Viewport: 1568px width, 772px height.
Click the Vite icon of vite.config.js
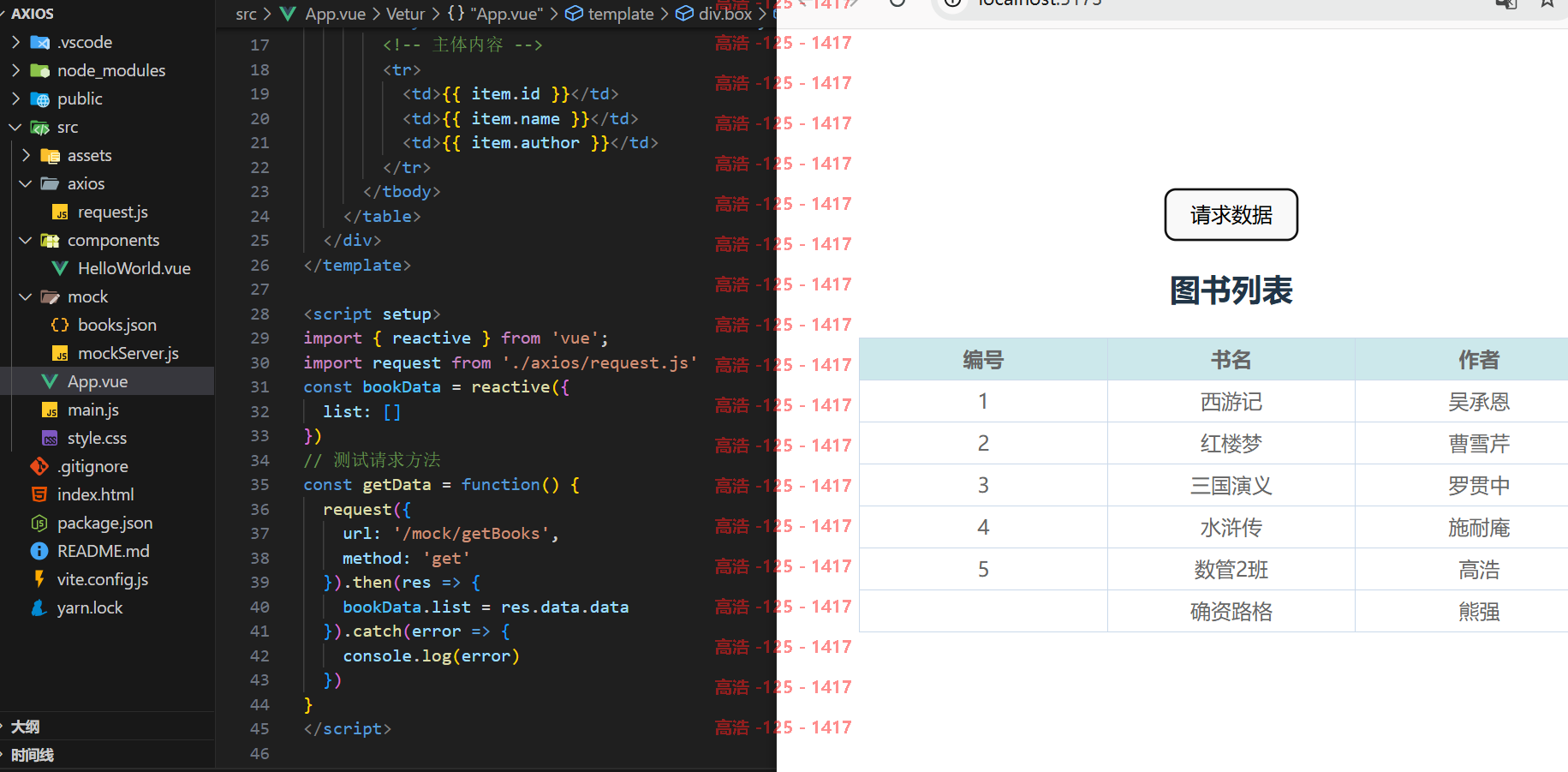pos(39,579)
